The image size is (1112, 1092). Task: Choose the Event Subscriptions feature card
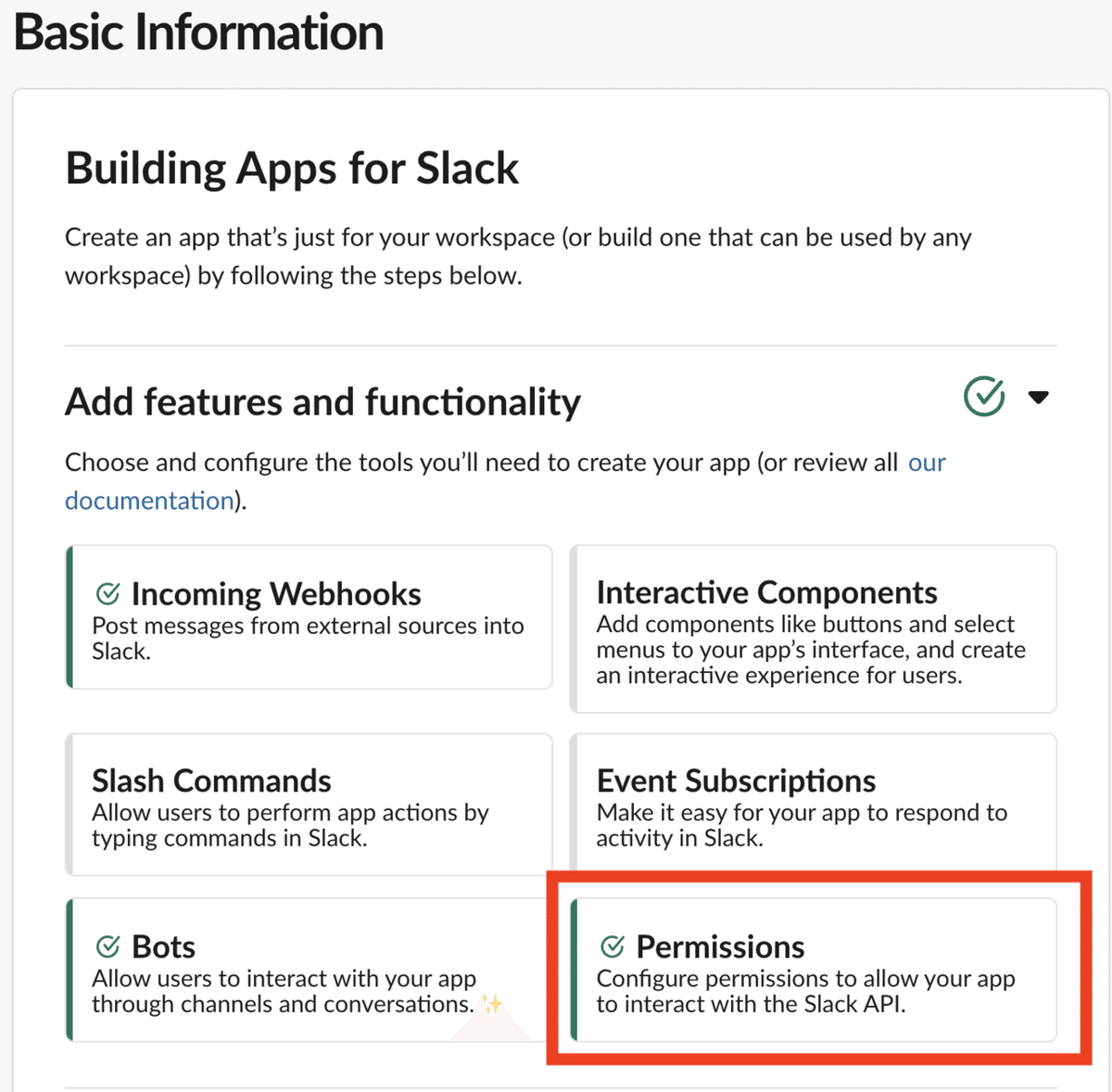(x=813, y=805)
